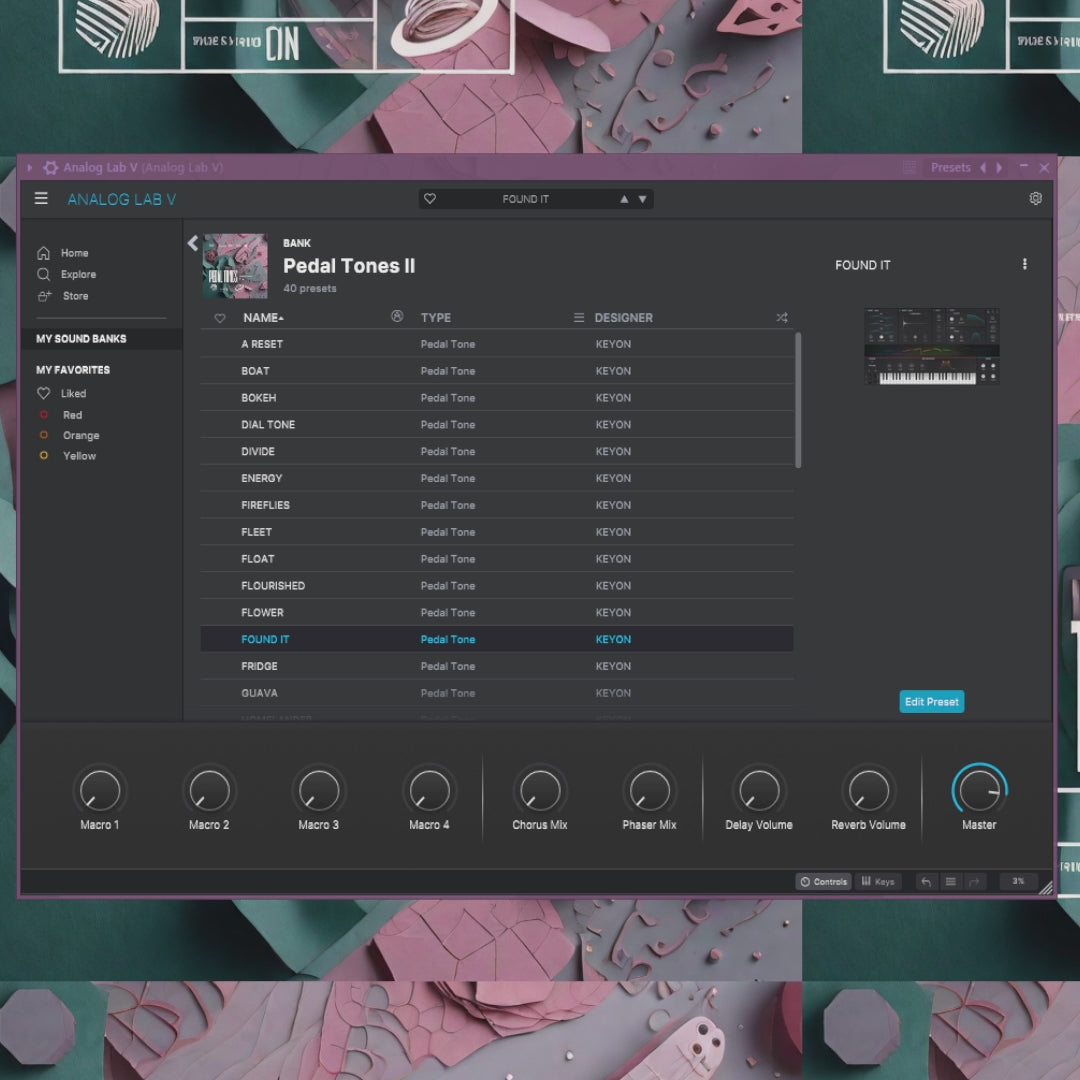Open the three-dot preset options menu
Screen dimensions: 1080x1080
click(1024, 264)
